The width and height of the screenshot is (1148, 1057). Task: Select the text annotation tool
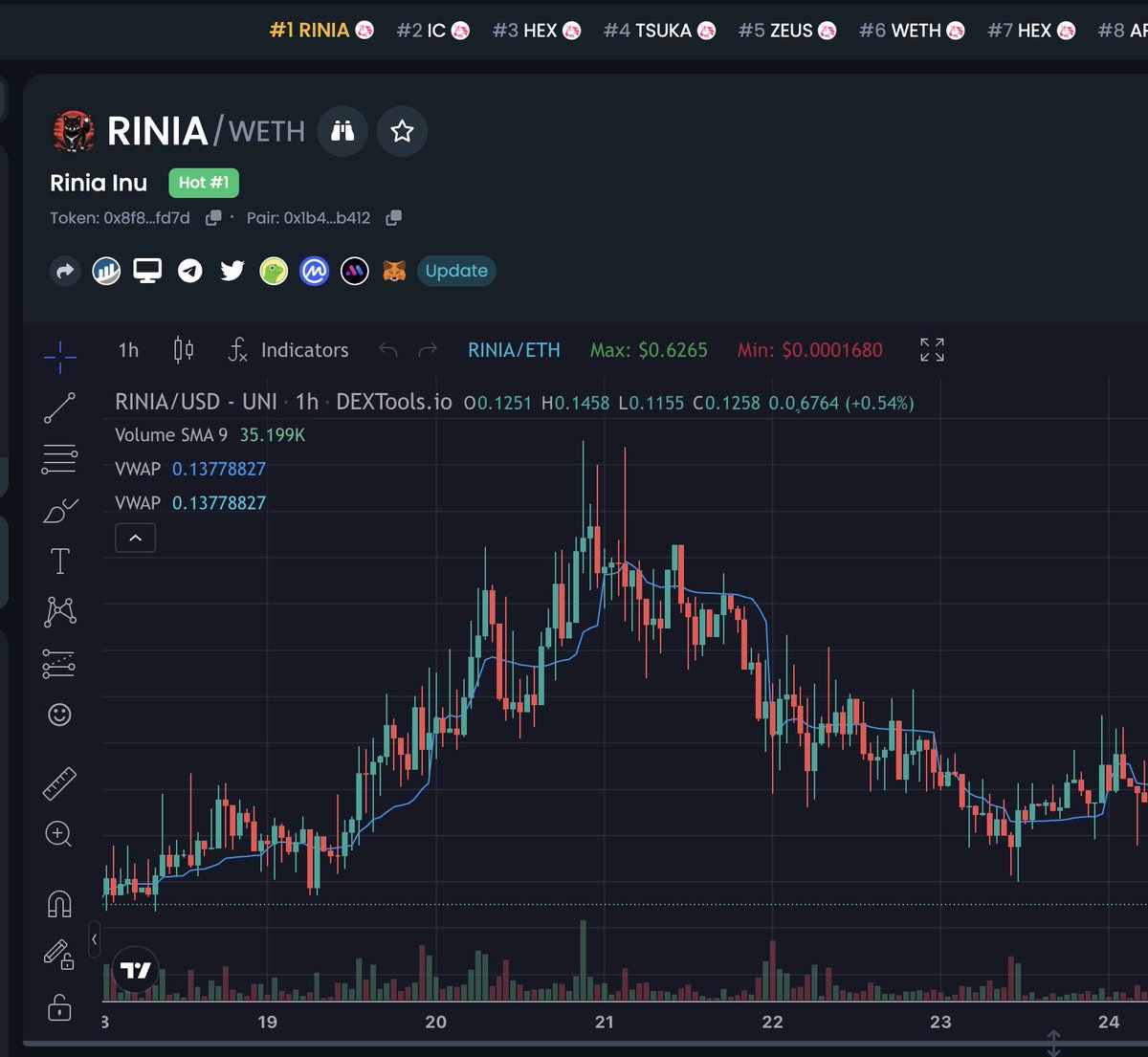(x=59, y=562)
